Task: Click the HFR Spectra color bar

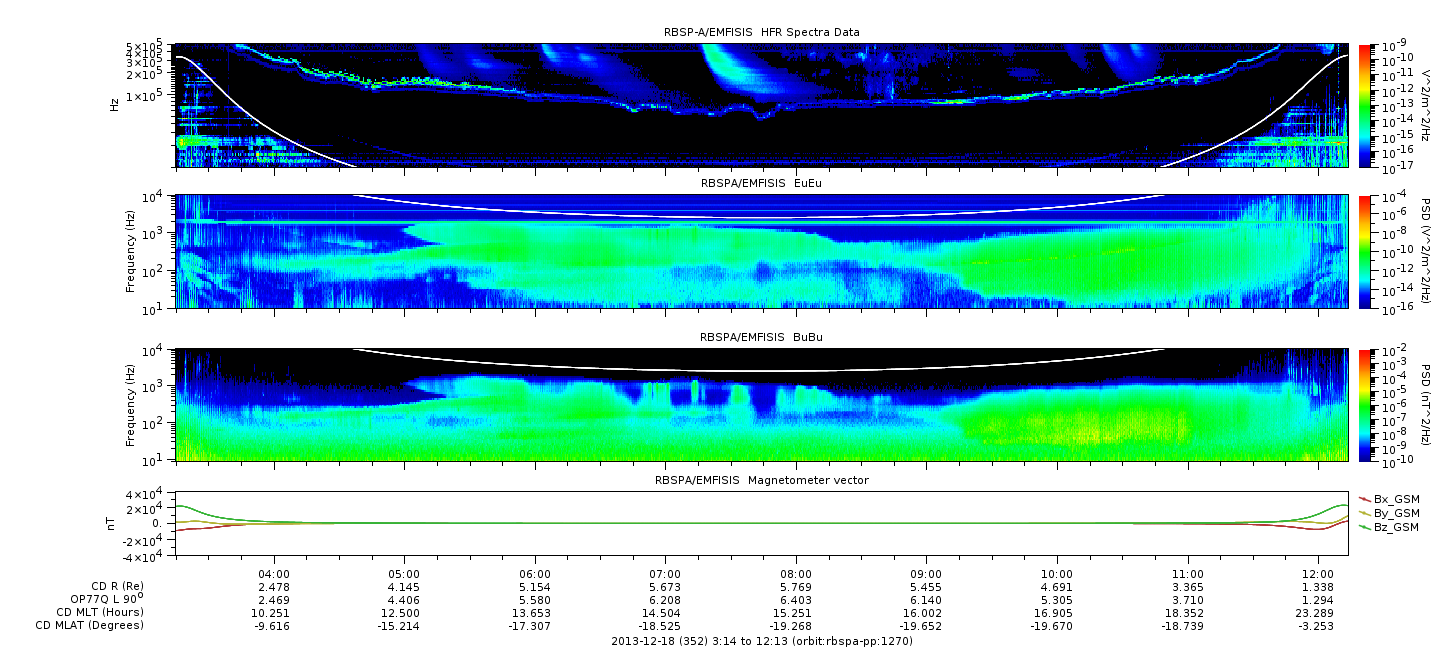Action: pyautogui.click(x=1365, y=104)
